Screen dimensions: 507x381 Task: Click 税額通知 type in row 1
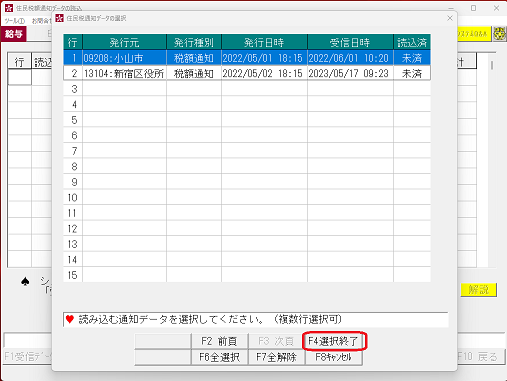point(194,58)
